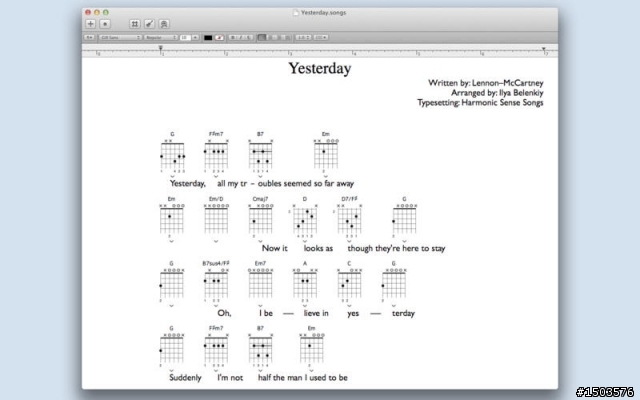The height and width of the screenshot is (400, 640).
Task: Select Em chord diagram above 'far away'
Action: [x=326, y=152]
